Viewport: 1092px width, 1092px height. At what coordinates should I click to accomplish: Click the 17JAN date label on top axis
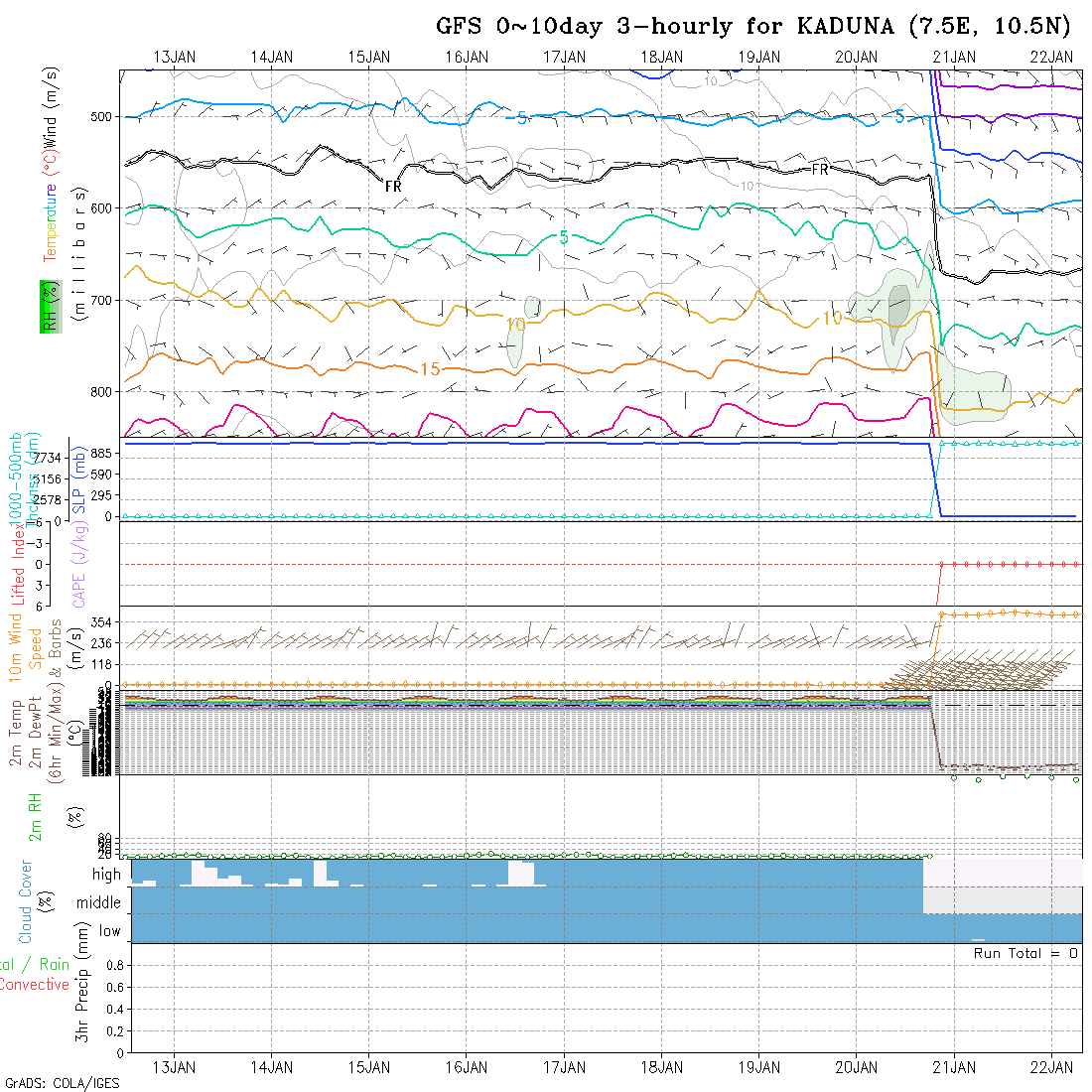(565, 57)
